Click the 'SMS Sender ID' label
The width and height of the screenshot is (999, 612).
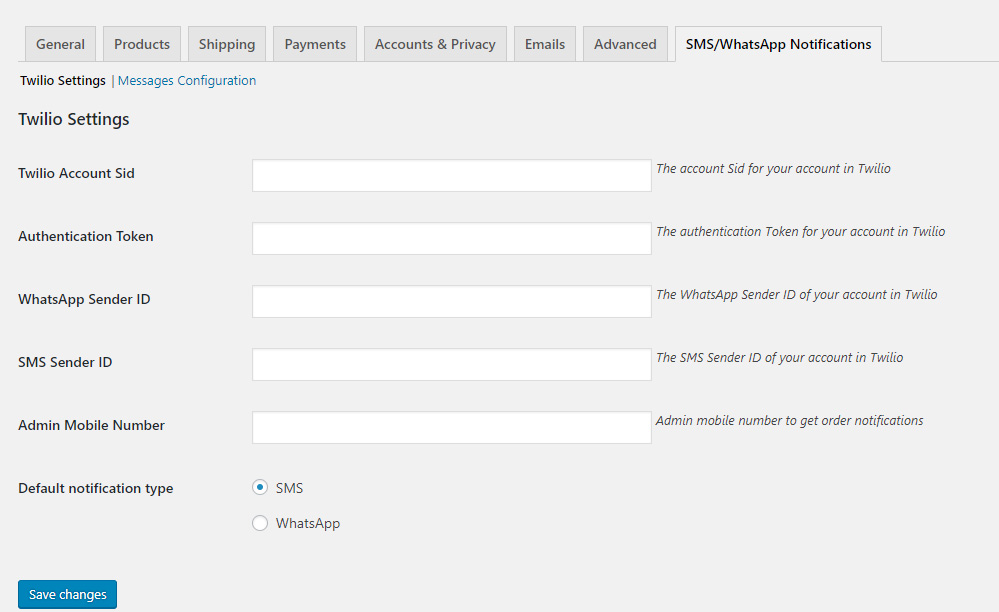click(x=65, y=362)
